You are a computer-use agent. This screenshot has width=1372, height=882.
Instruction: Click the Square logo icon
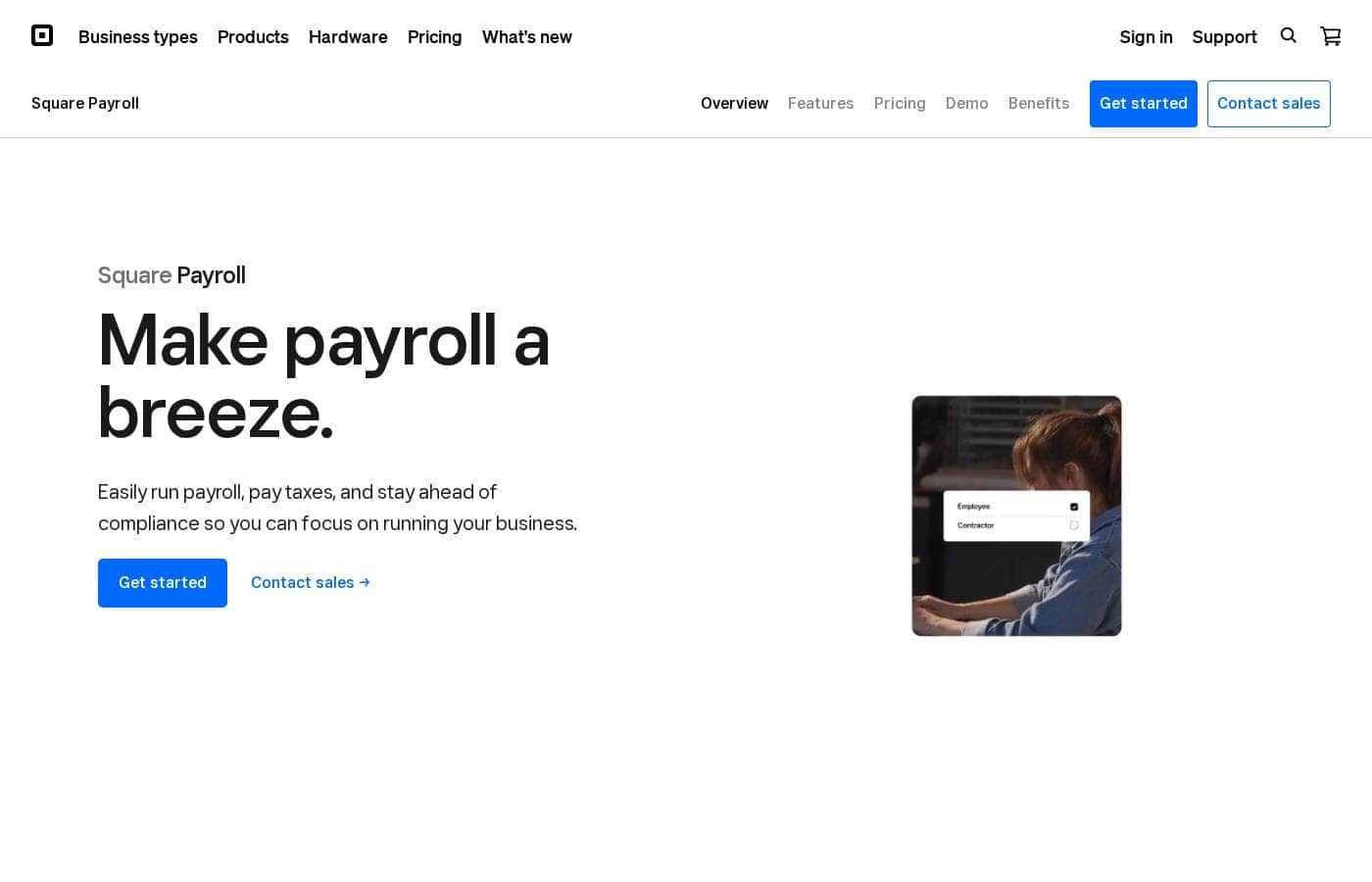(42, 36)
